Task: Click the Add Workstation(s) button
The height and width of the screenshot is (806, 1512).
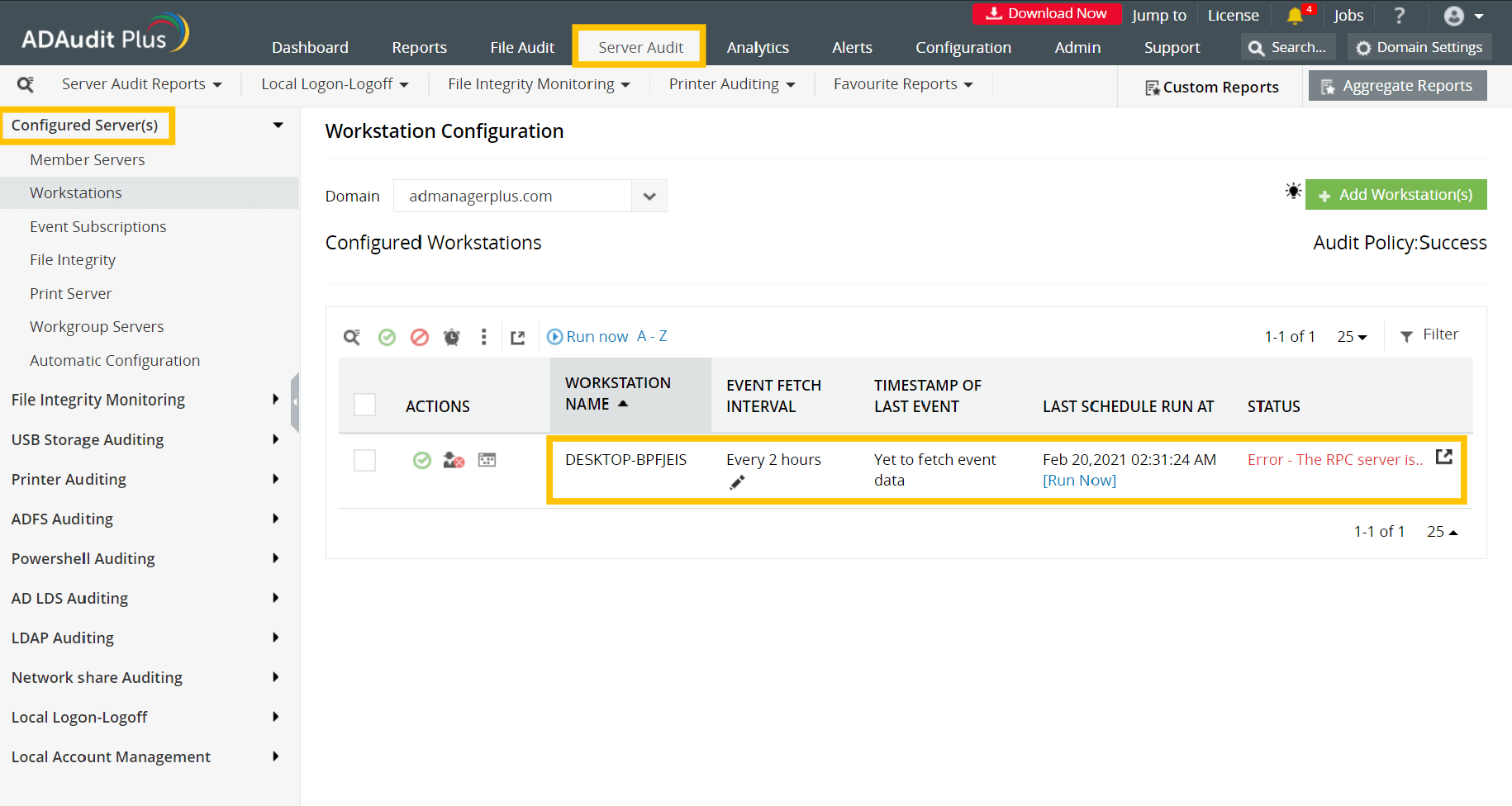Action: (x=1396, y=194)
